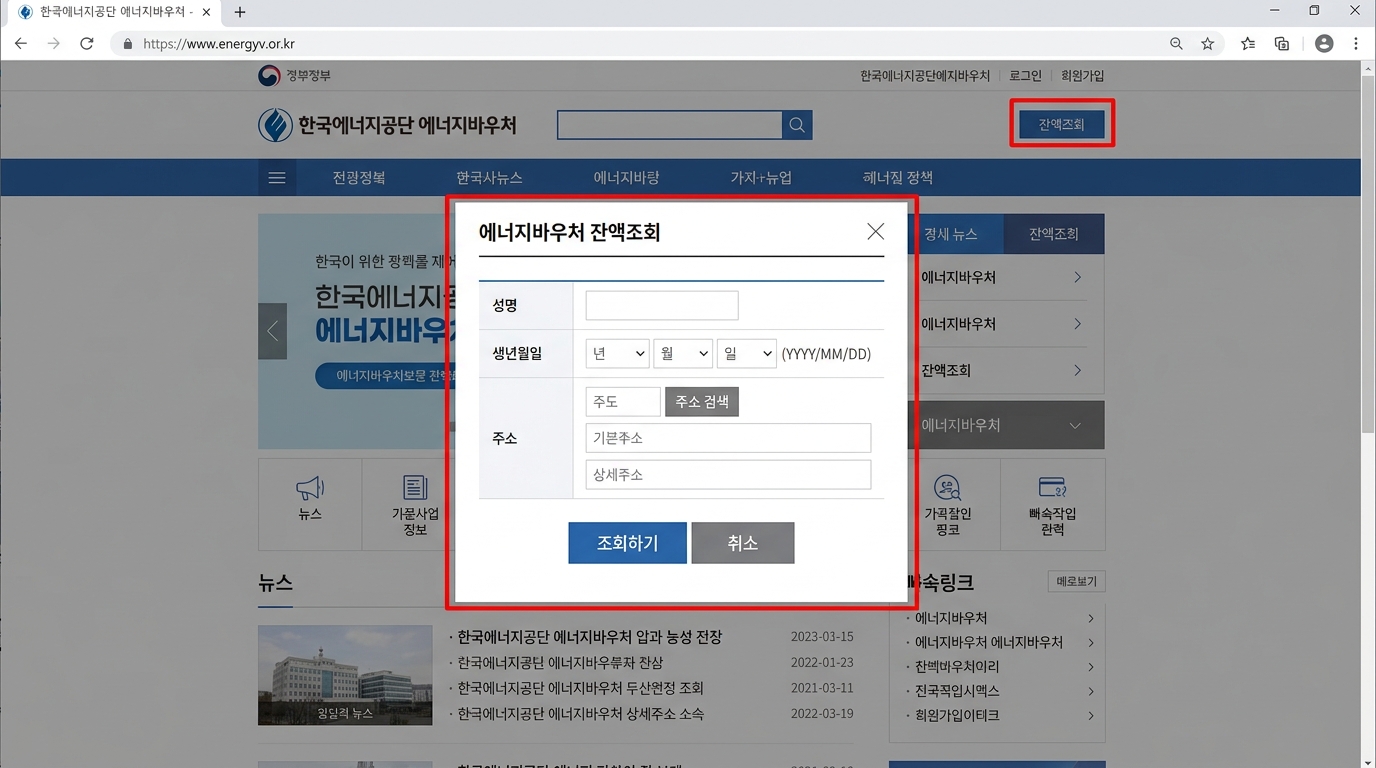Expand the dark 에너지바우처 dropdown bar

1006,425
